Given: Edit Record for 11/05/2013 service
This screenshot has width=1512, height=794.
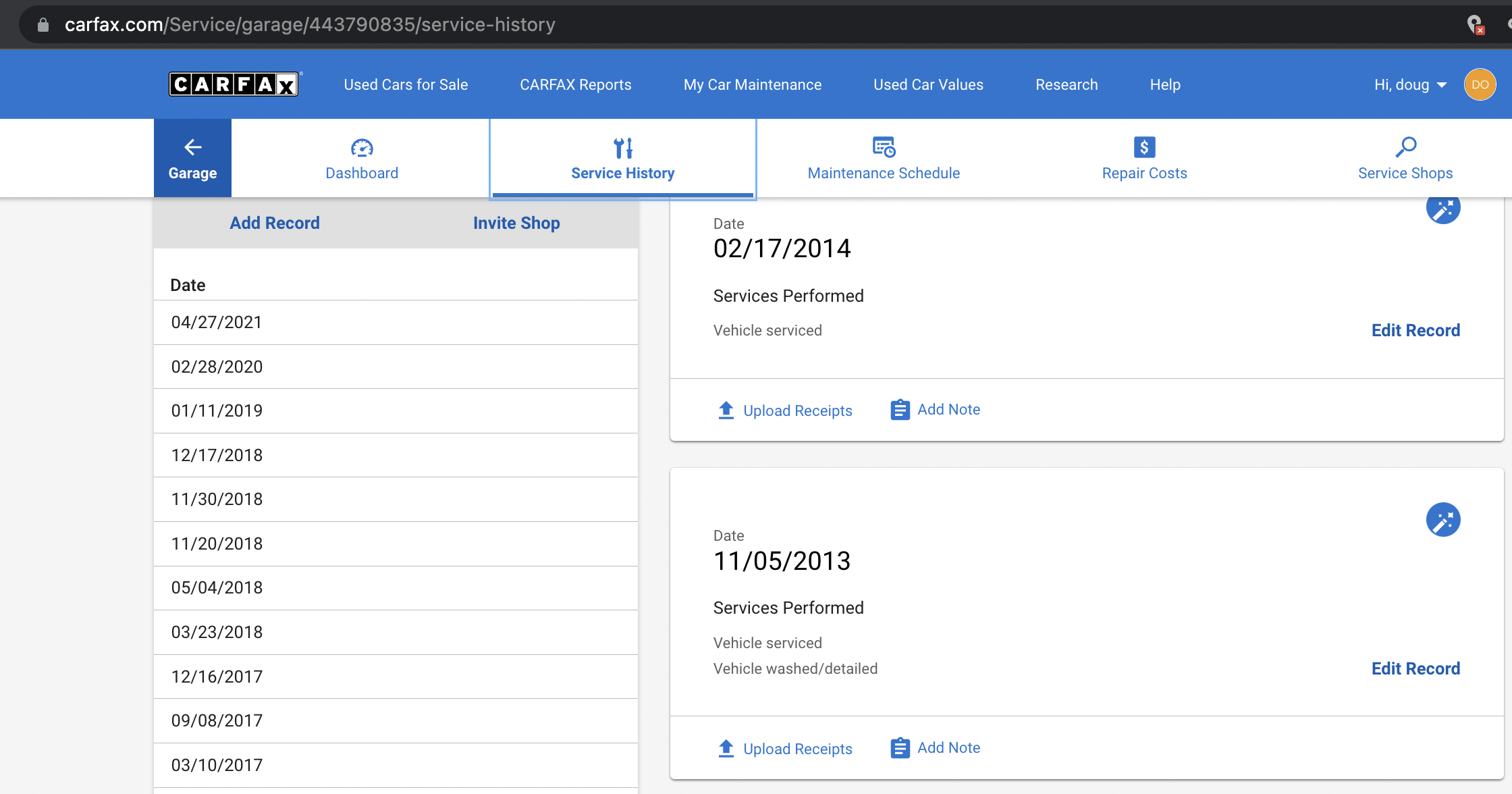Looking at the screenshot, I should coord(1415,668).
